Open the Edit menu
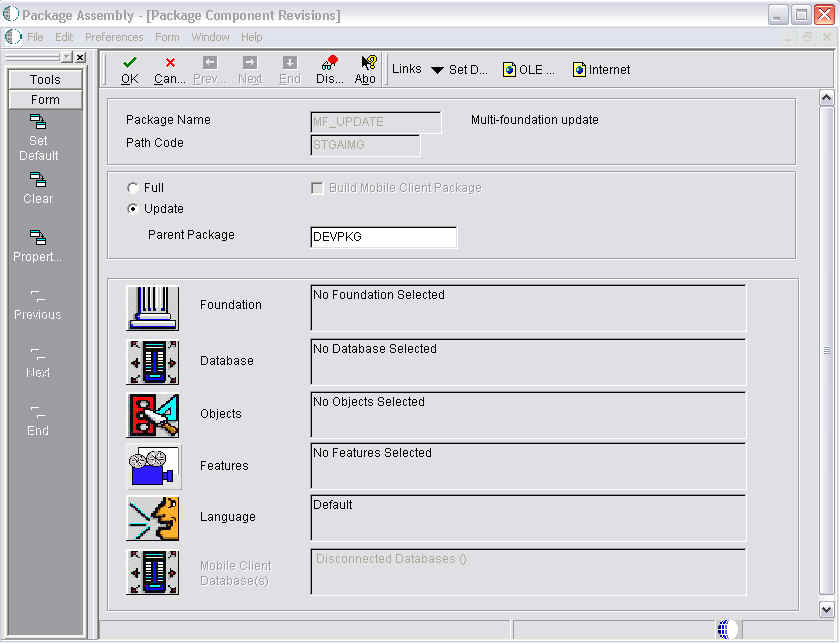This screenshot has width=840, height=643. click(64, 37)
